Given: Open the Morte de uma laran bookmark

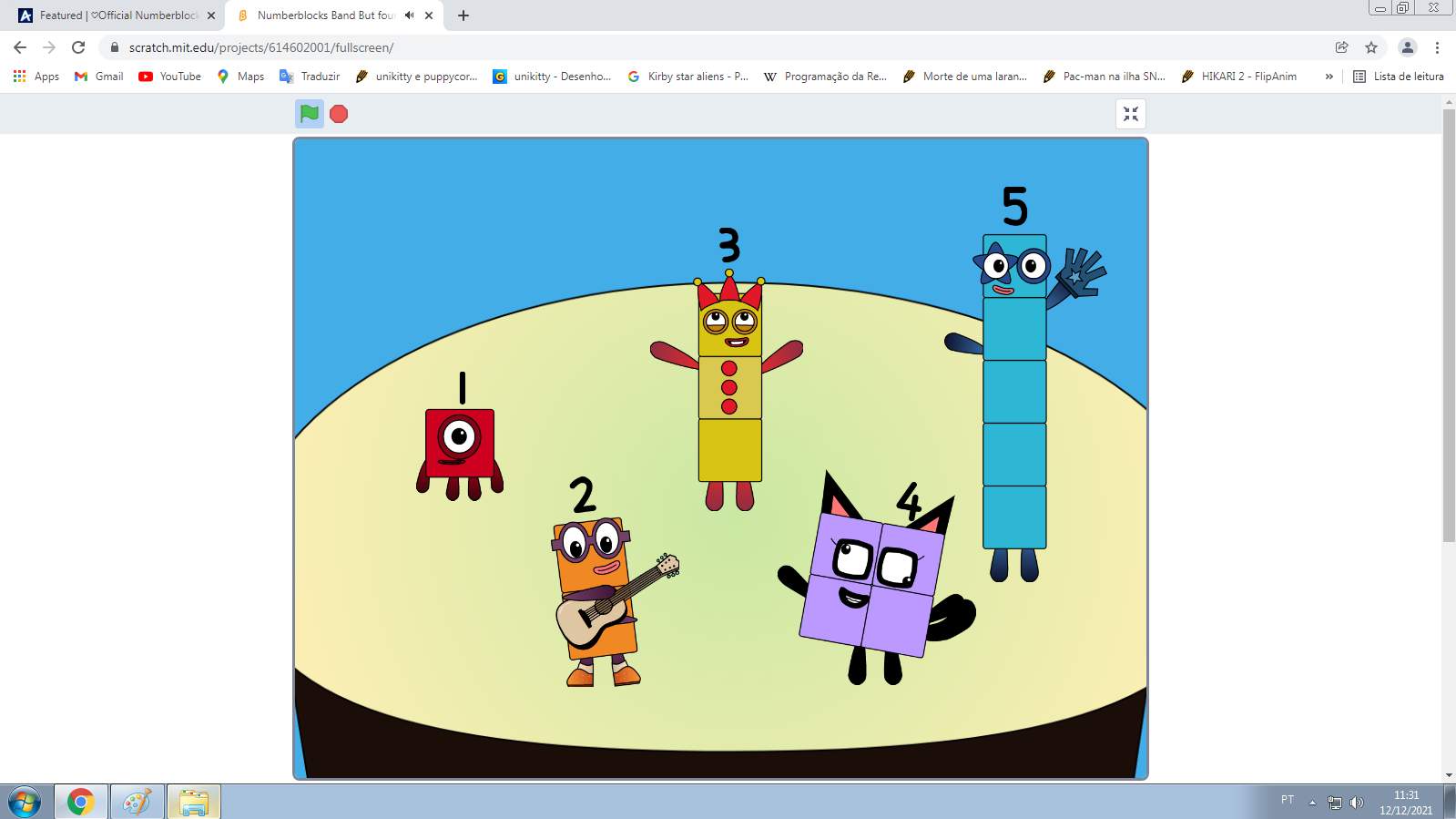Looking at the screenshot, I should (x=964, y=77).
